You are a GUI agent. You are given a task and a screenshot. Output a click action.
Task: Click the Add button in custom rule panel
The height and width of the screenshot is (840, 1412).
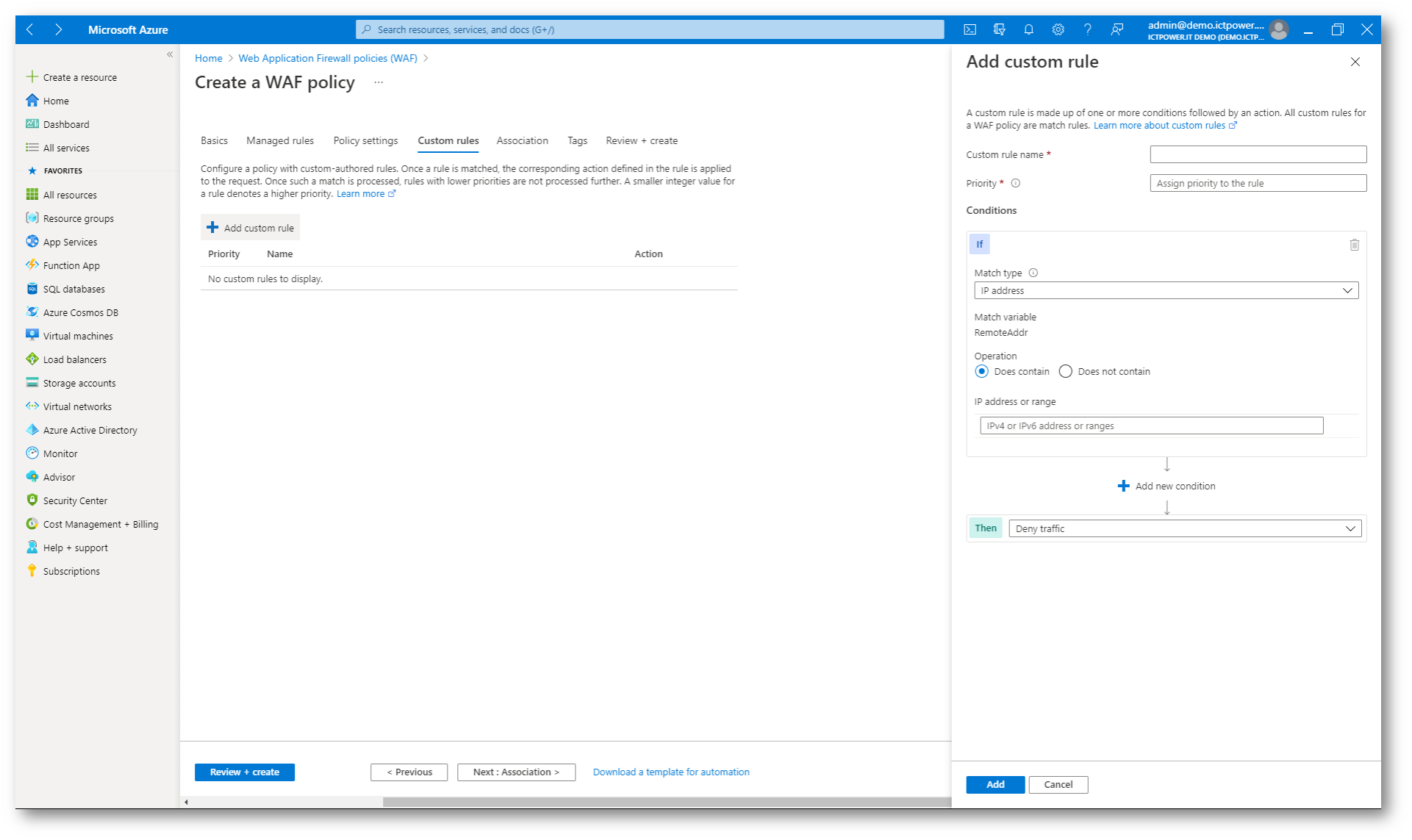tap(995, 784)
